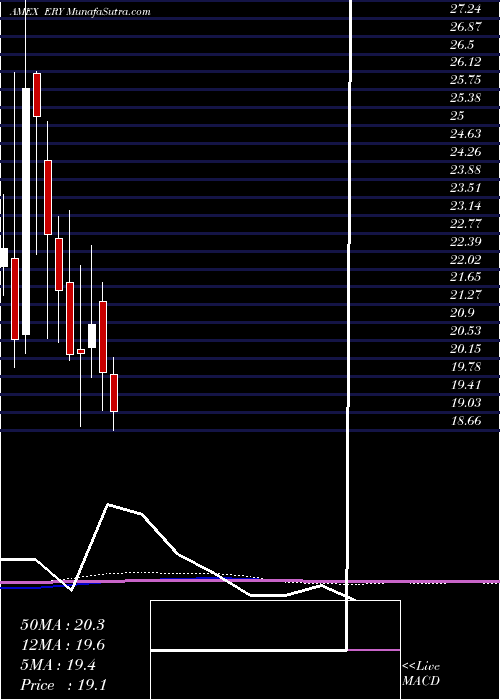Click the 25.38 price axis label
This screenshot has width=500, height=700.
tap(466, 98)
